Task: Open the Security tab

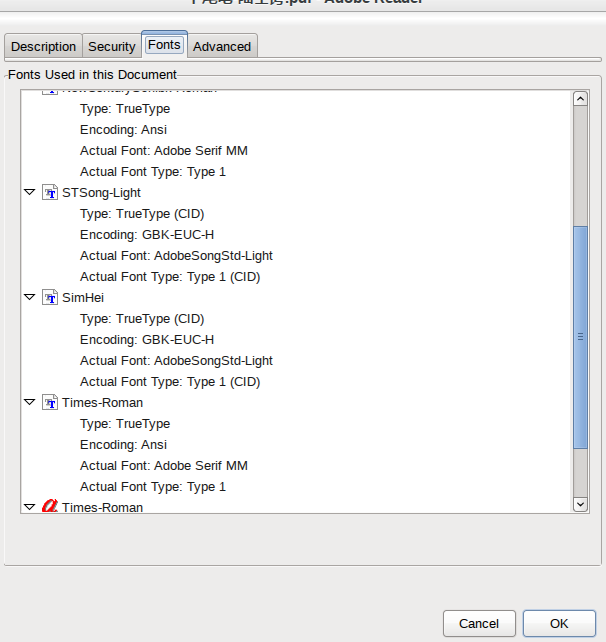Action: (112, 46)
